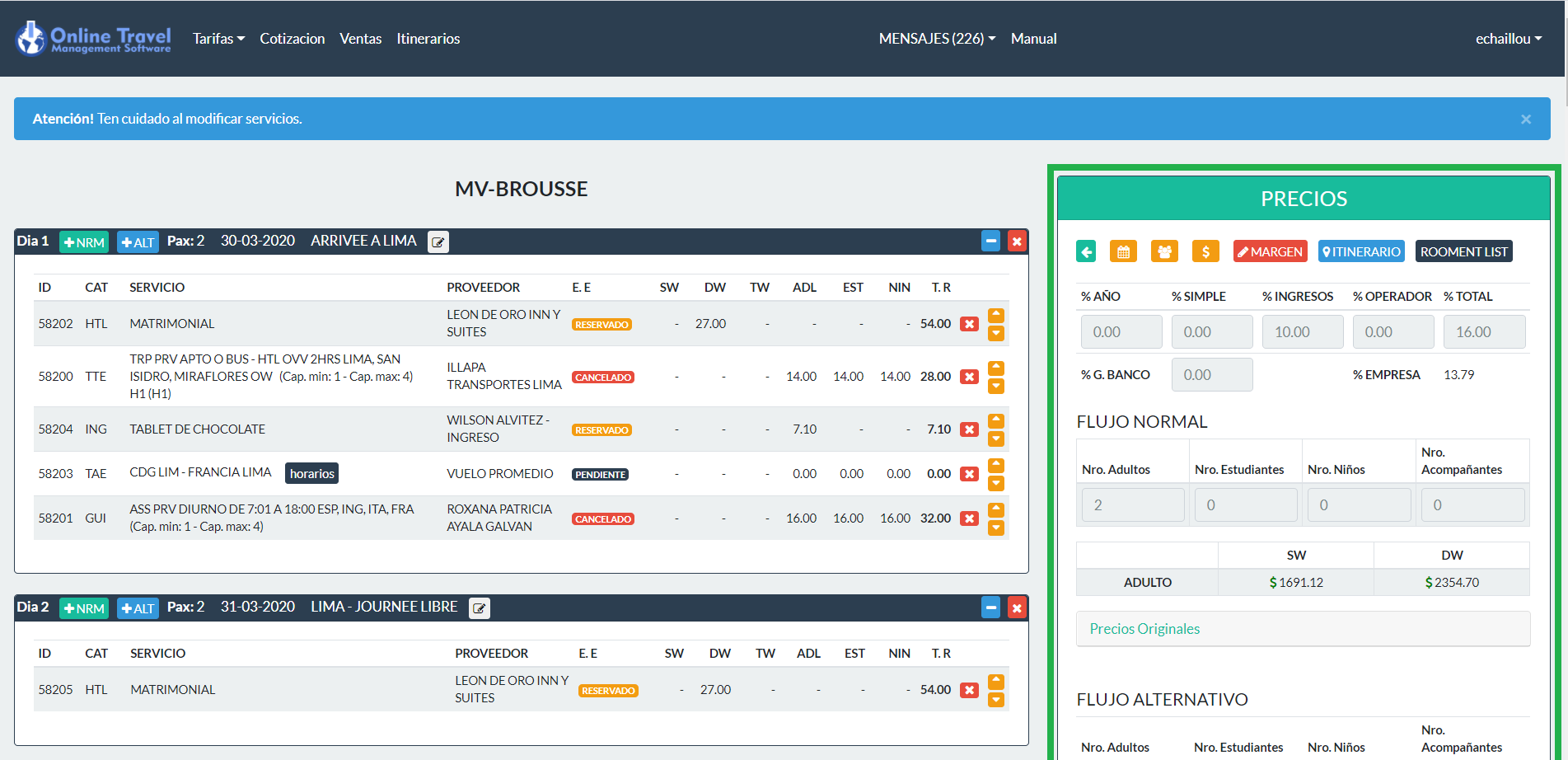This screenshot has height=760, width=1568.
Task: Move service 58200 down with orange arrow
Action: (995, 386)
